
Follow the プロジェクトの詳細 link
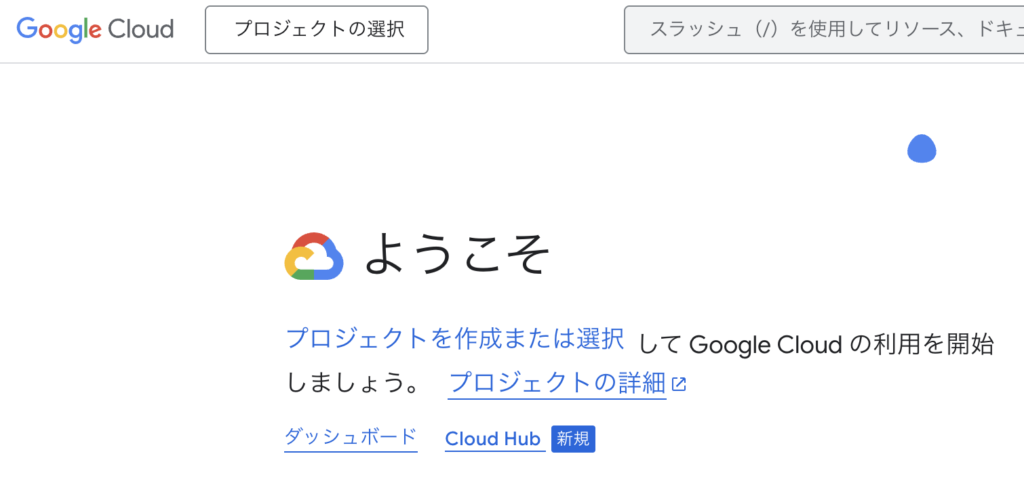tap(557, 382)
